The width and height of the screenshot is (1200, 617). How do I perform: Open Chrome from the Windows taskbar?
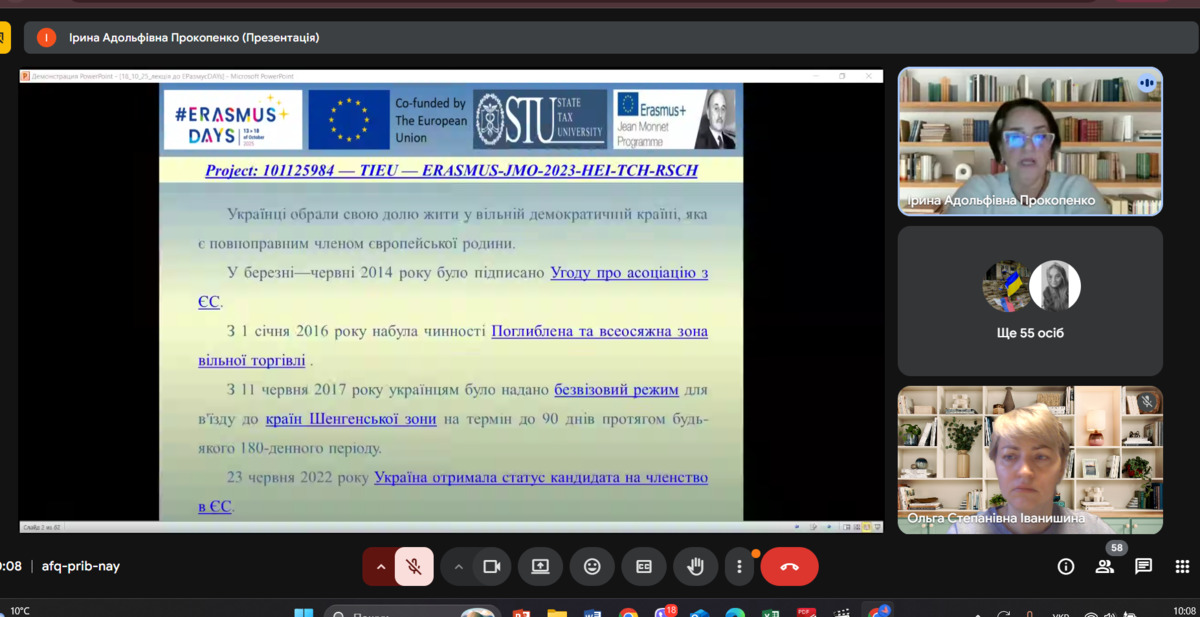[x=628, y=612]
